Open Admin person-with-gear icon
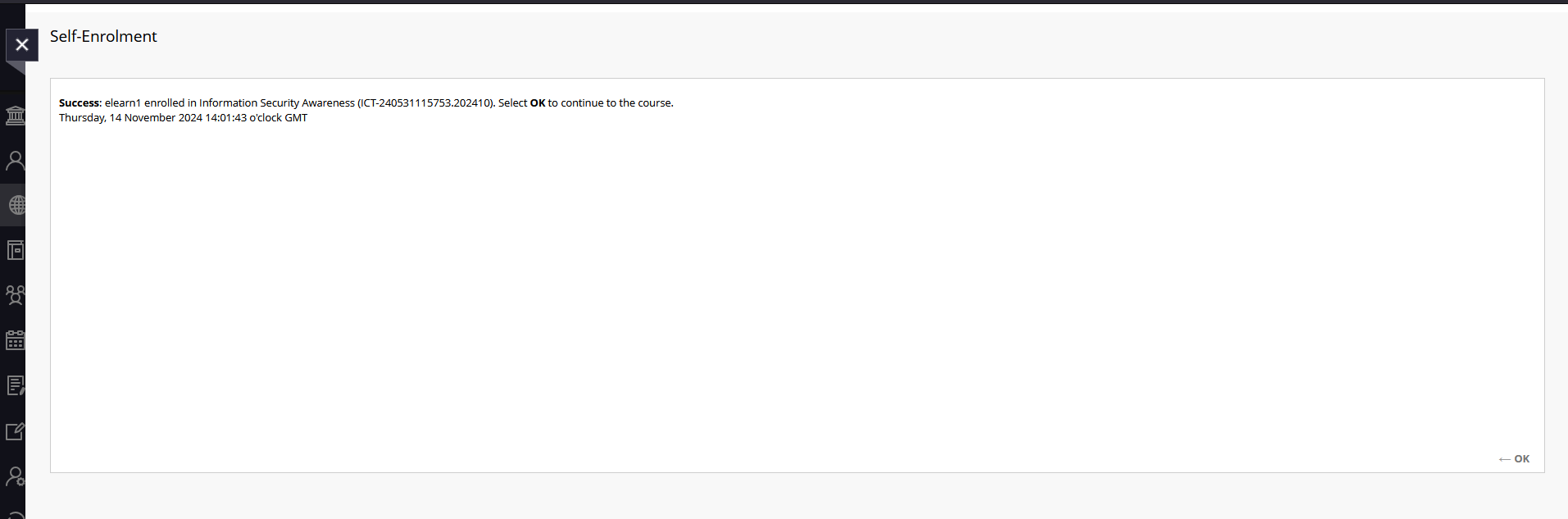This screenshot has width=1568, height=519. (x=15, y=476)
